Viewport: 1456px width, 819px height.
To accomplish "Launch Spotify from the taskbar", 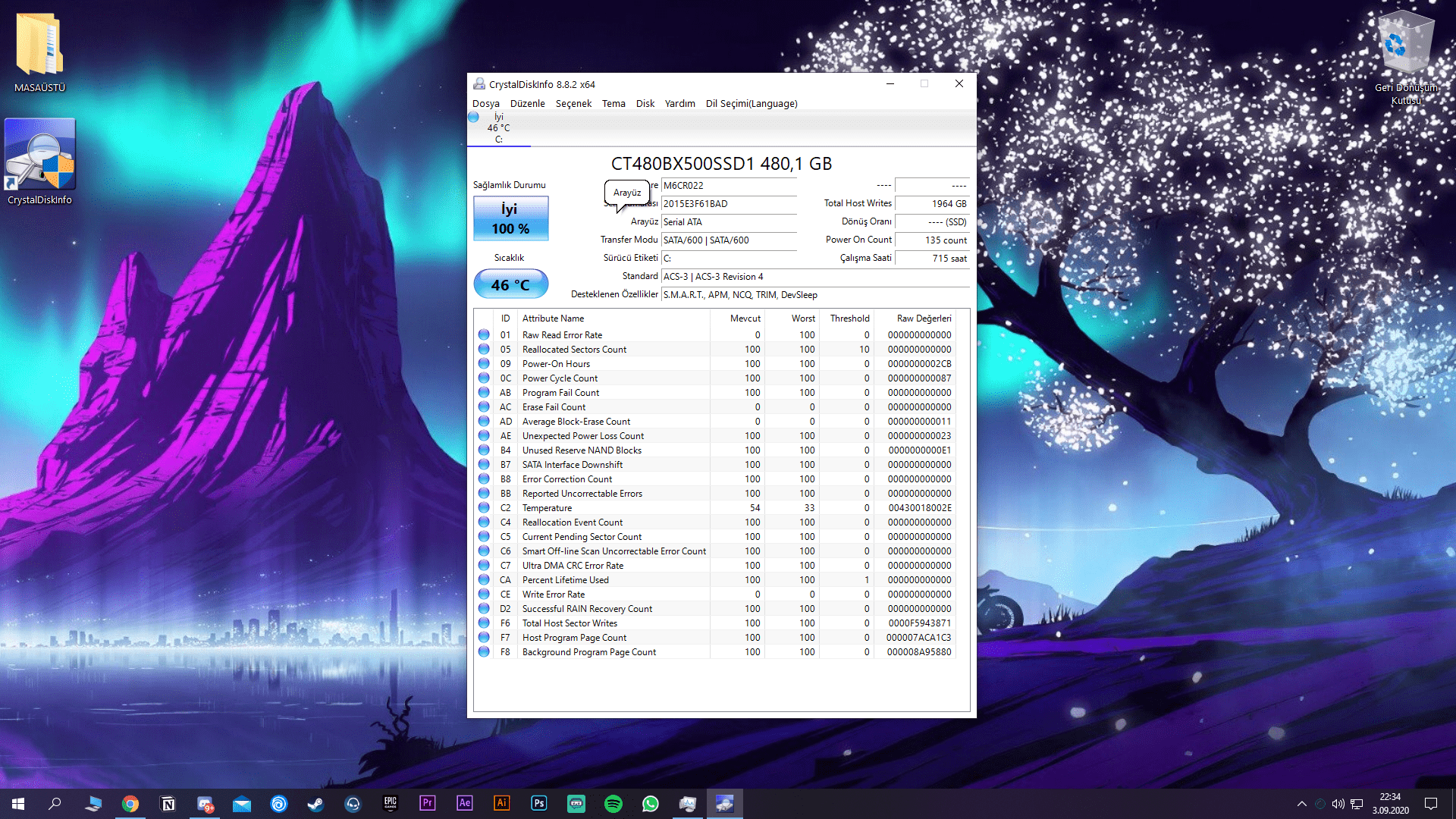I will click(x=613, y=804).
